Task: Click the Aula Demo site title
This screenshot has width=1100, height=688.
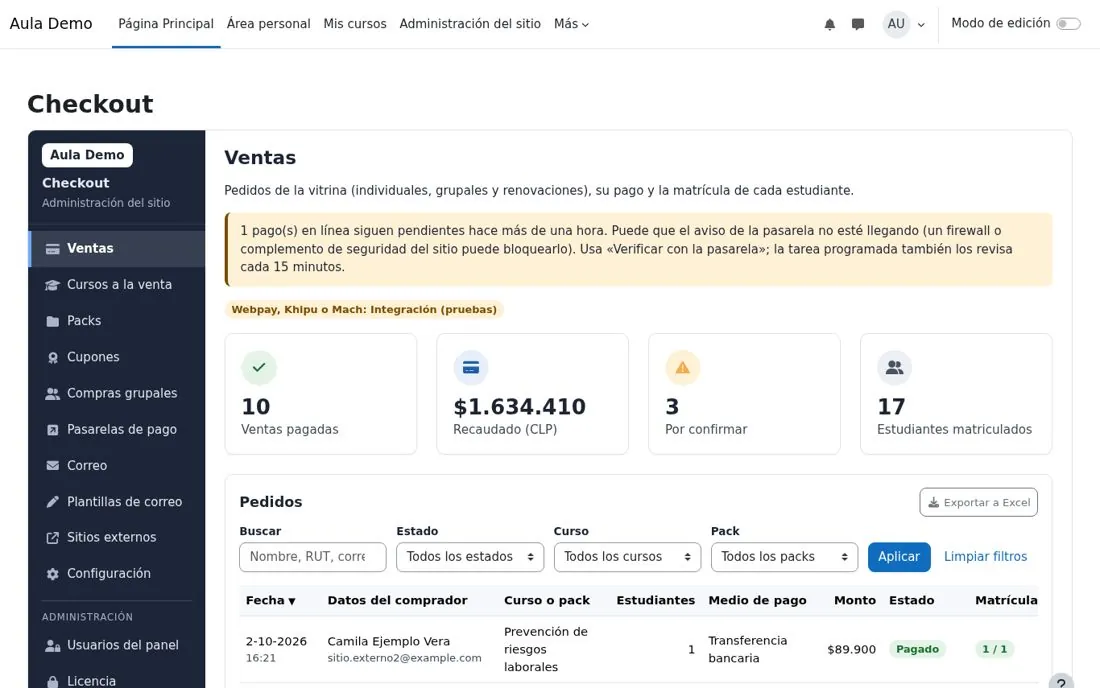Action: click(51, 24)
